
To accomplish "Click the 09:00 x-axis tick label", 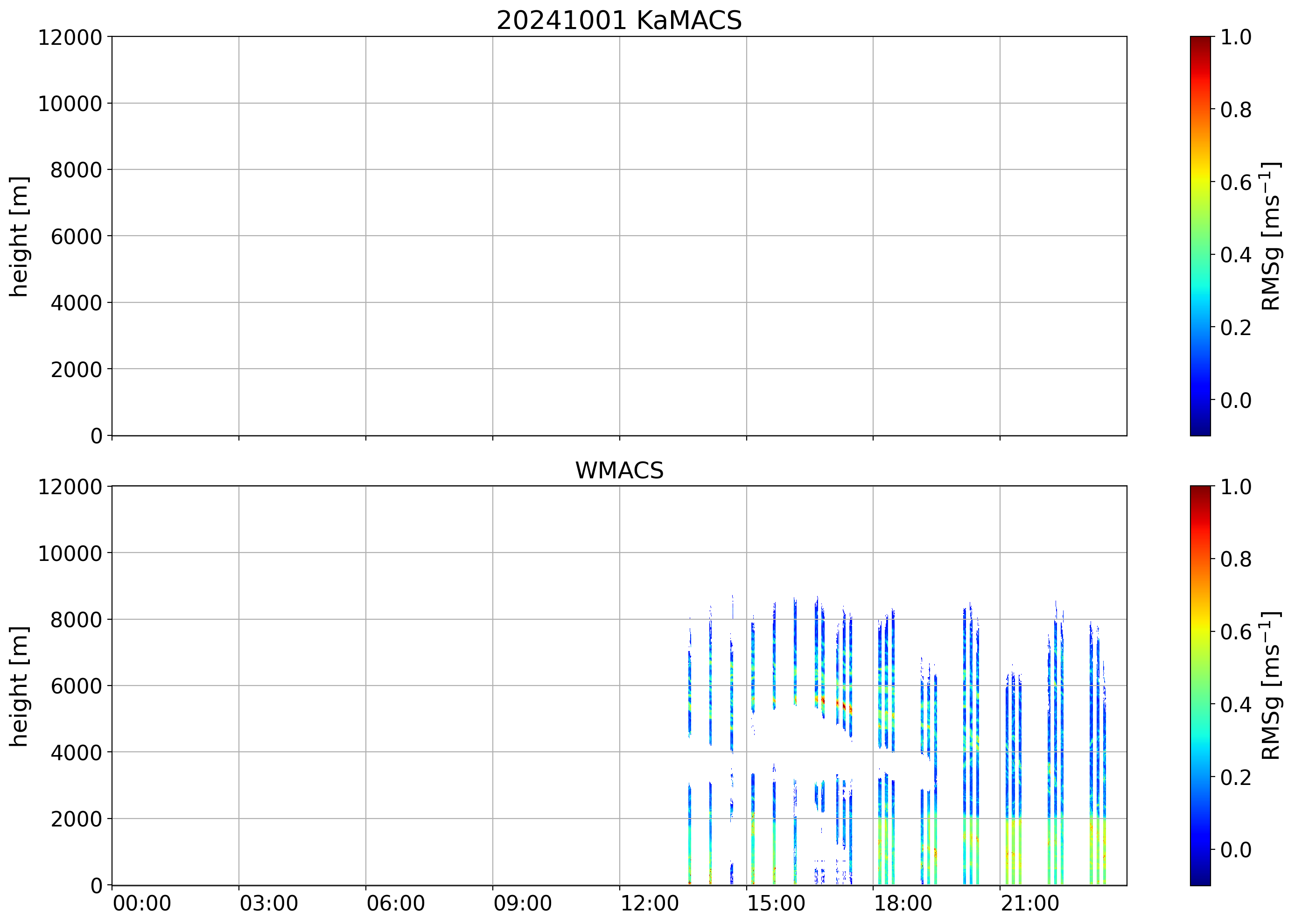I will click(x=522, y=903).
